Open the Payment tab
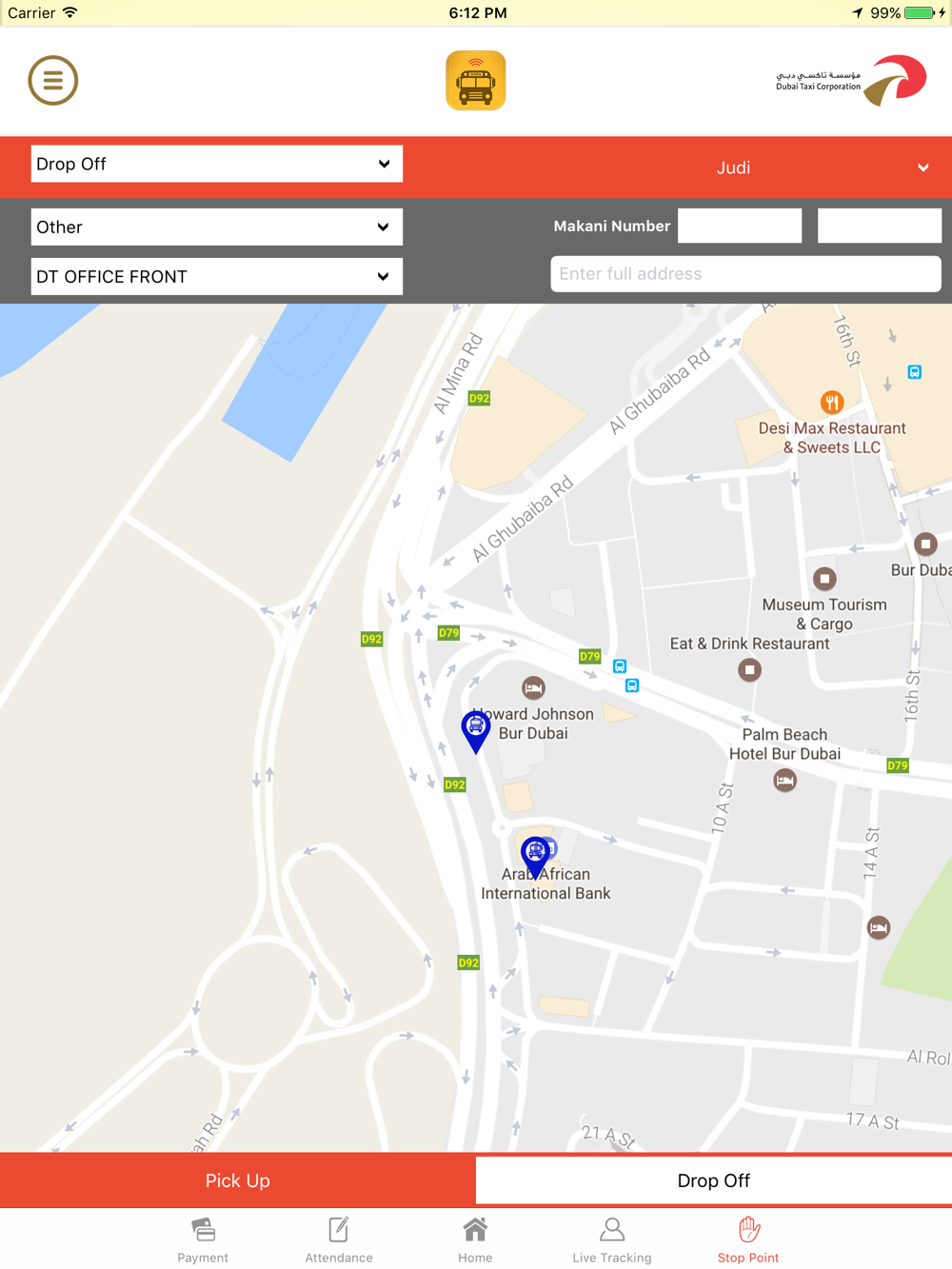The height and width of the screenshot is (1269, 952). (203, 1239)
